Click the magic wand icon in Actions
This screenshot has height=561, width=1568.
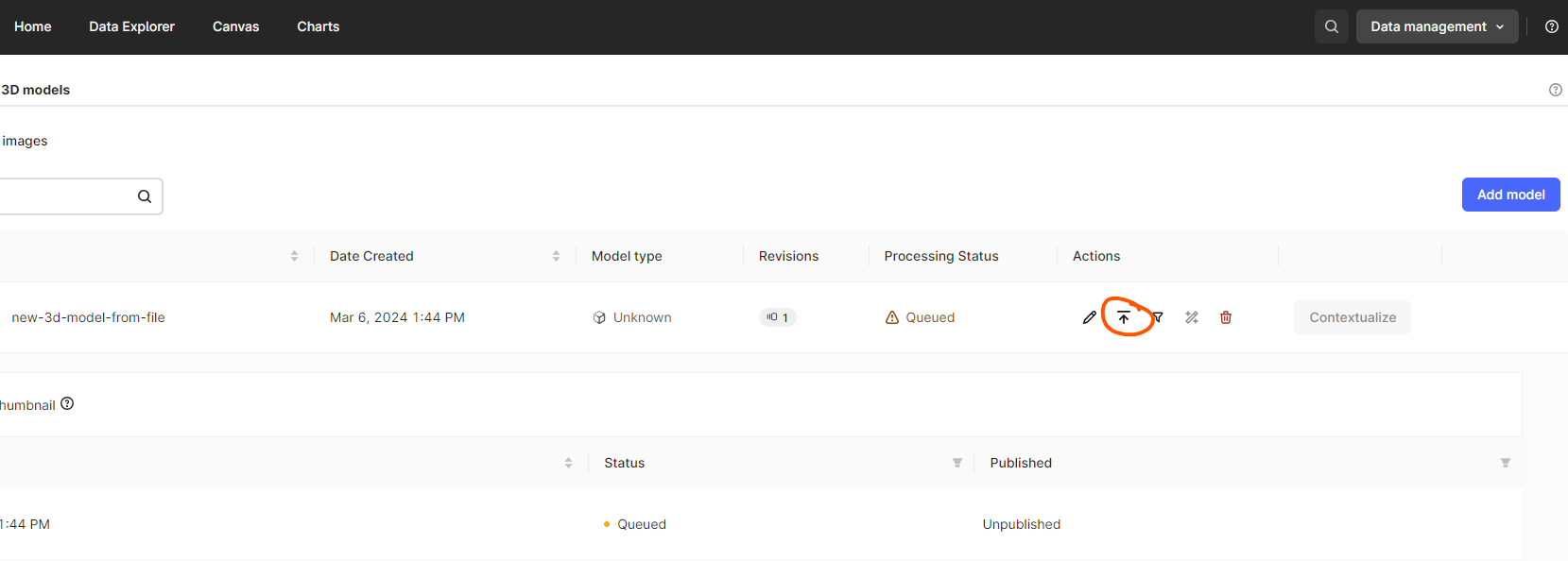[1192, 317]
